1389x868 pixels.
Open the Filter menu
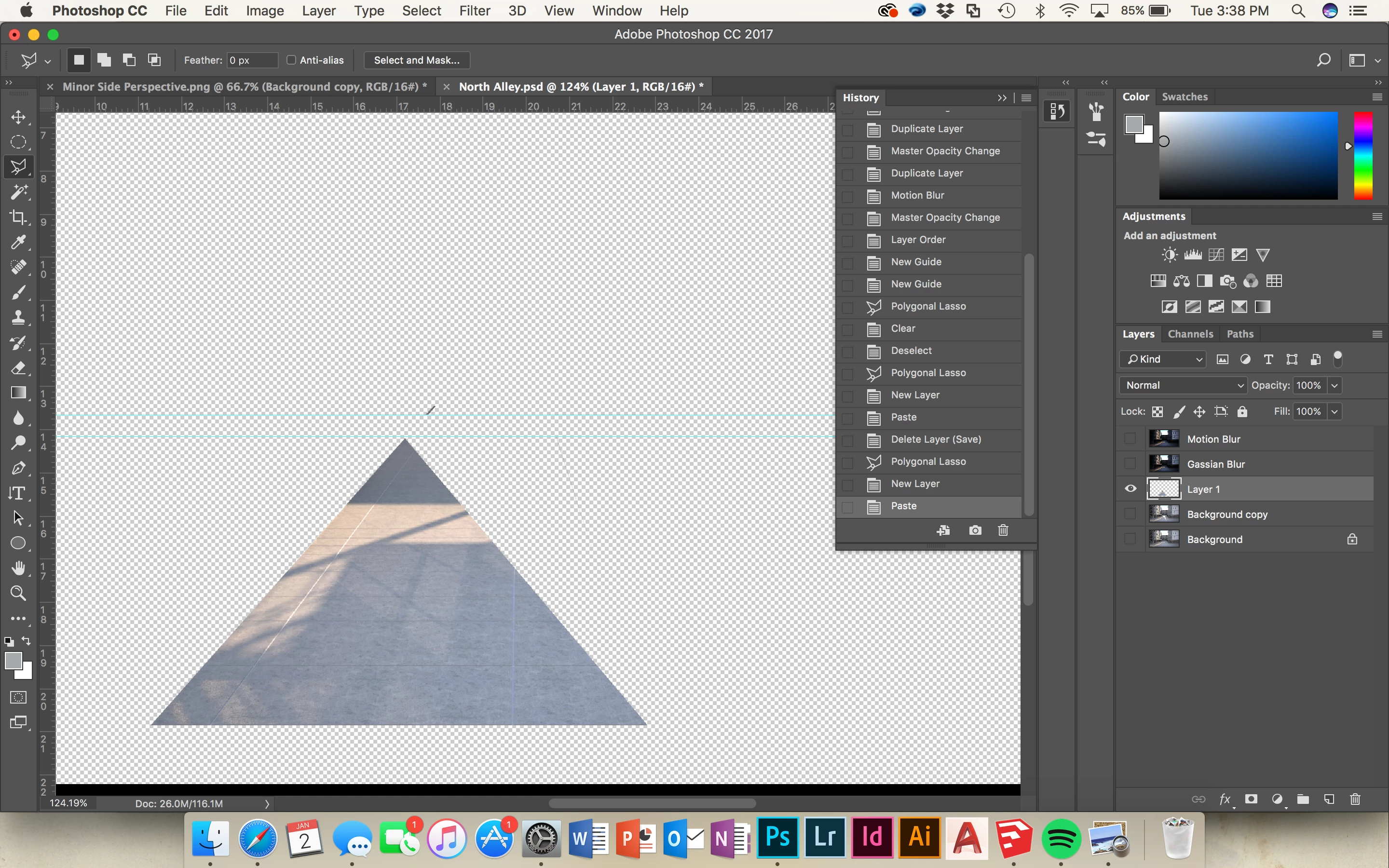coord(474,11)
